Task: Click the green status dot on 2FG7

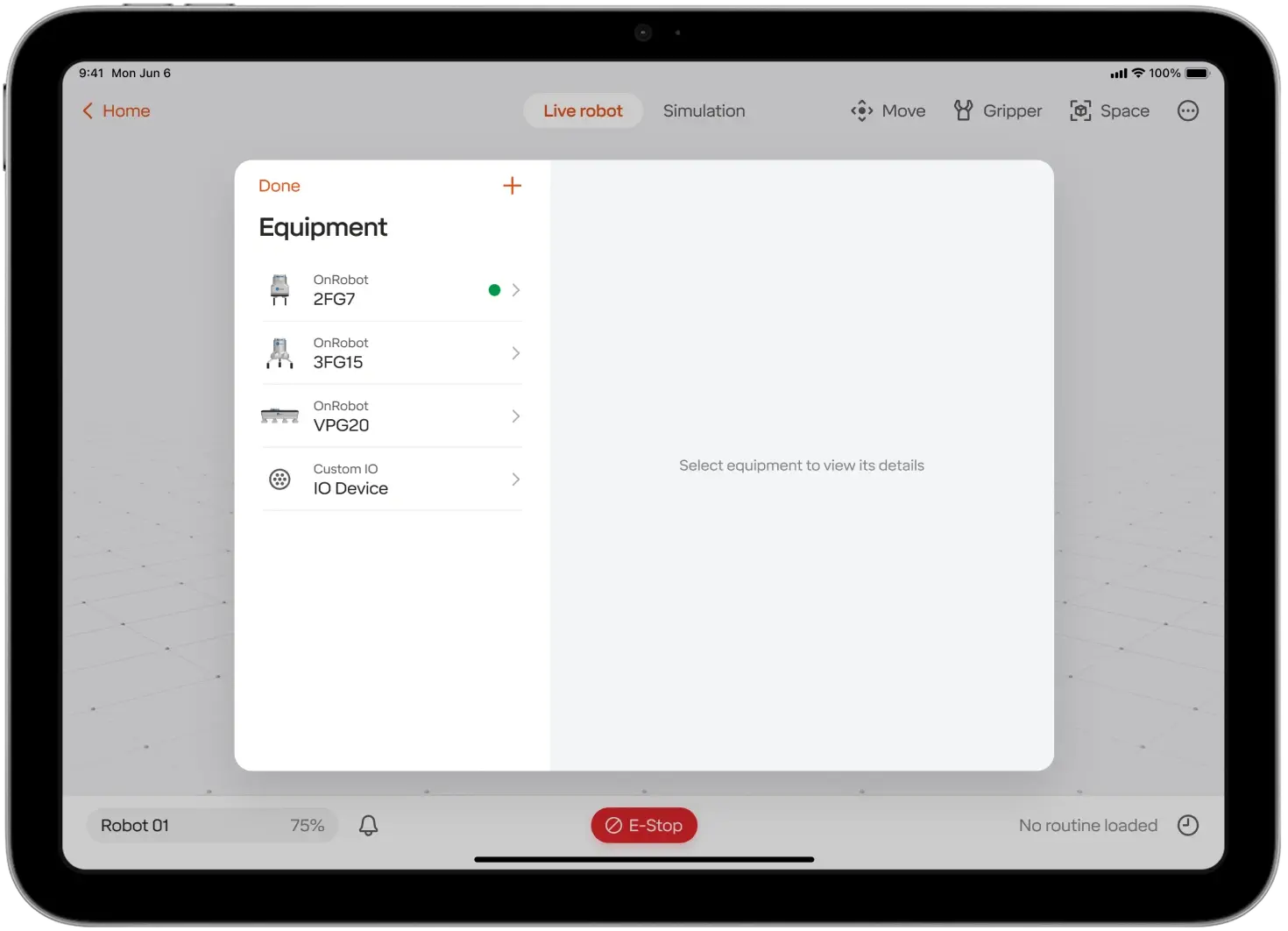Action: [494, 290]
